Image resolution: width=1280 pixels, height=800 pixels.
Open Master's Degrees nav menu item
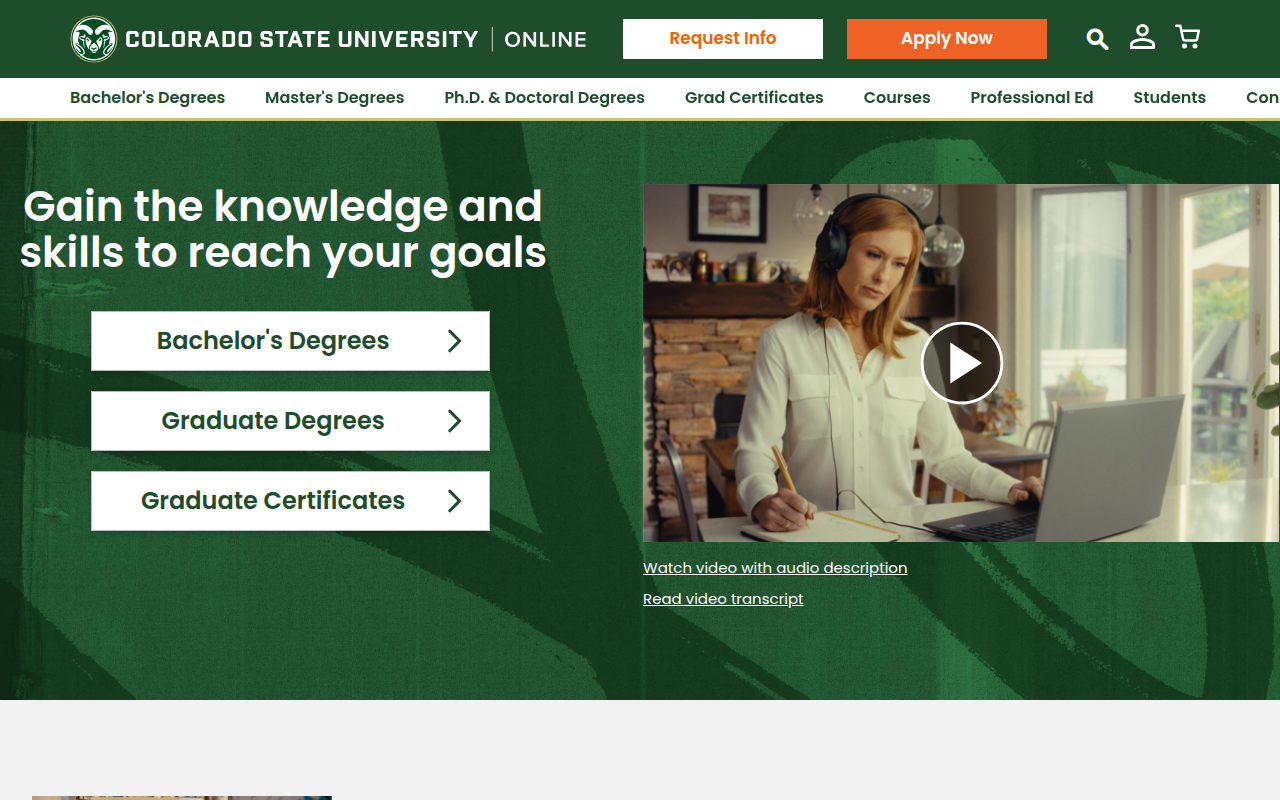pyautogui.click(x=335, y=98)
